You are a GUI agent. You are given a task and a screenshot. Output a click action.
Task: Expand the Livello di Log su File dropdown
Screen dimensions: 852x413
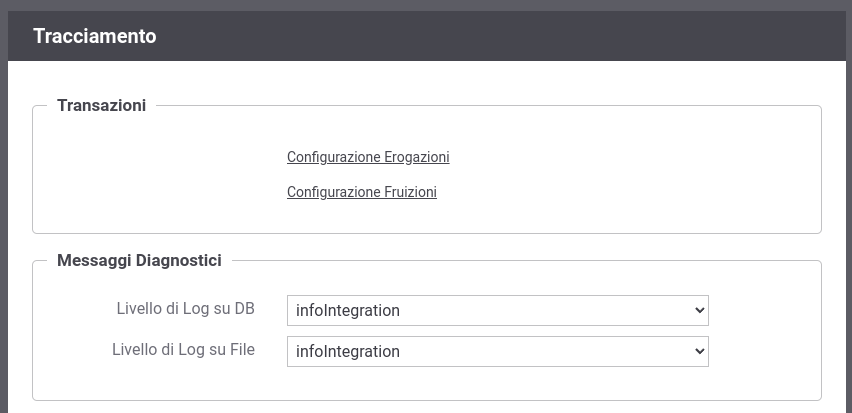[x=498, y=352]
